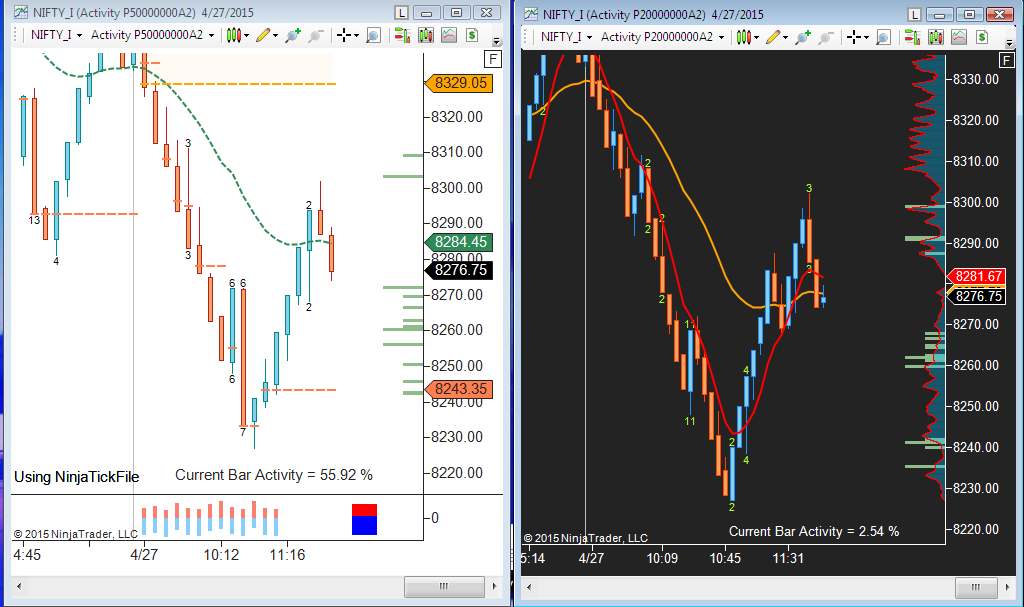Image resolution: width=1024 pixels, height=607 pixels.
Task: Select crosshair cursor tool in P50000000A2 window
Action: [344, 35]
